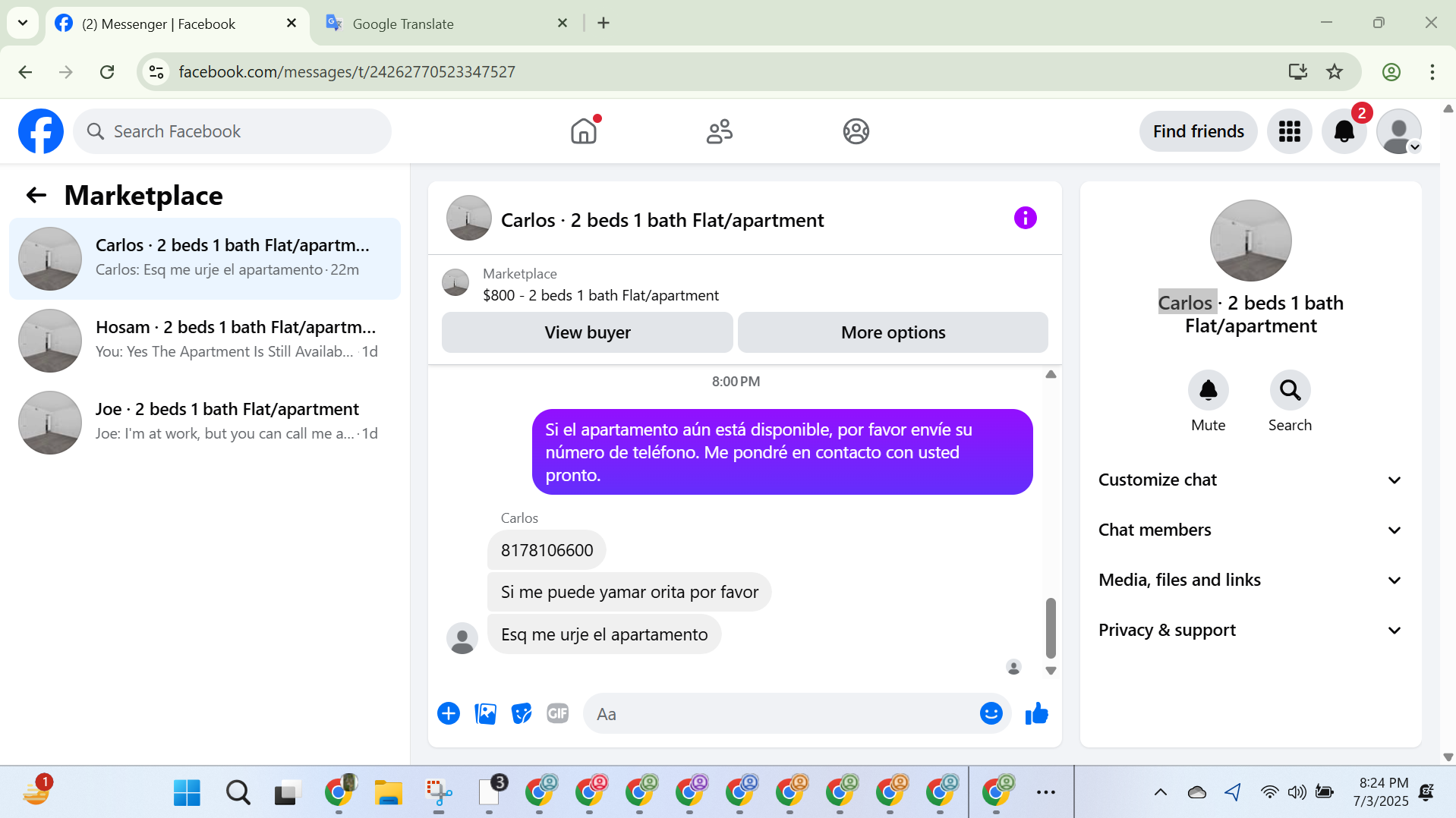Show hidden system tray icons
This screenshot has width=1456, height=818.
1160,793
